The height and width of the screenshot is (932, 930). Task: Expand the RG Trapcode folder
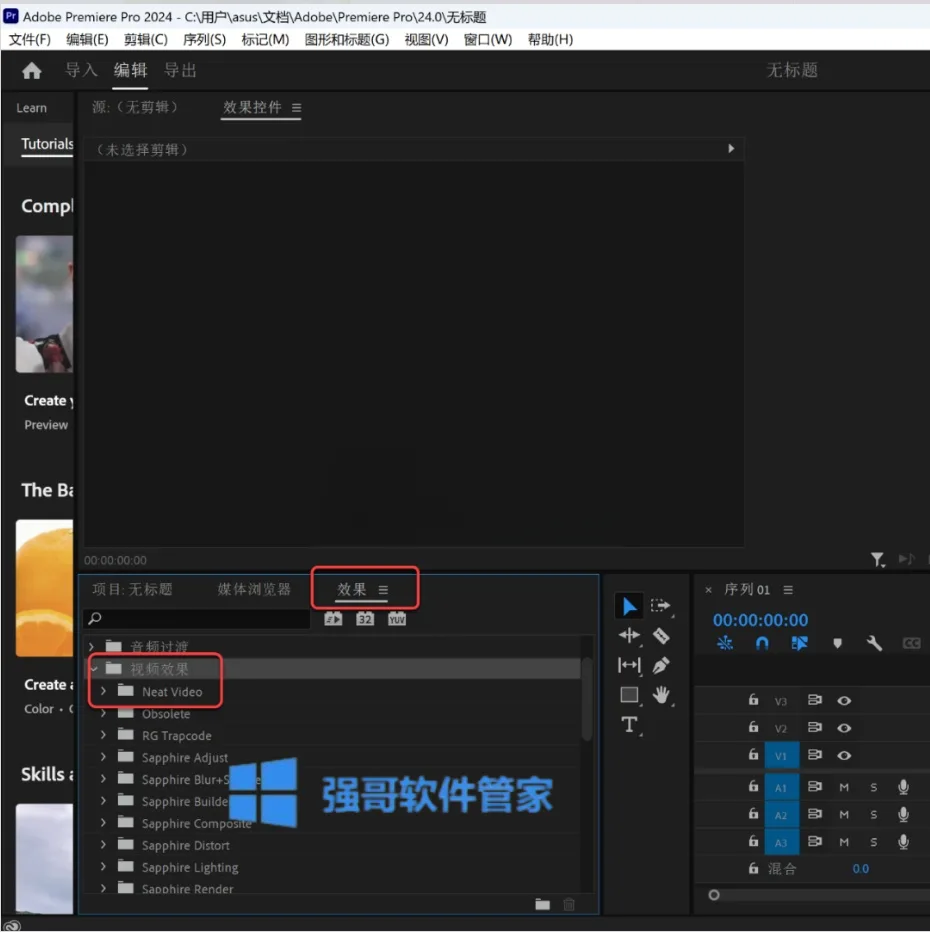pyautogui.click(x=103, y=735)
